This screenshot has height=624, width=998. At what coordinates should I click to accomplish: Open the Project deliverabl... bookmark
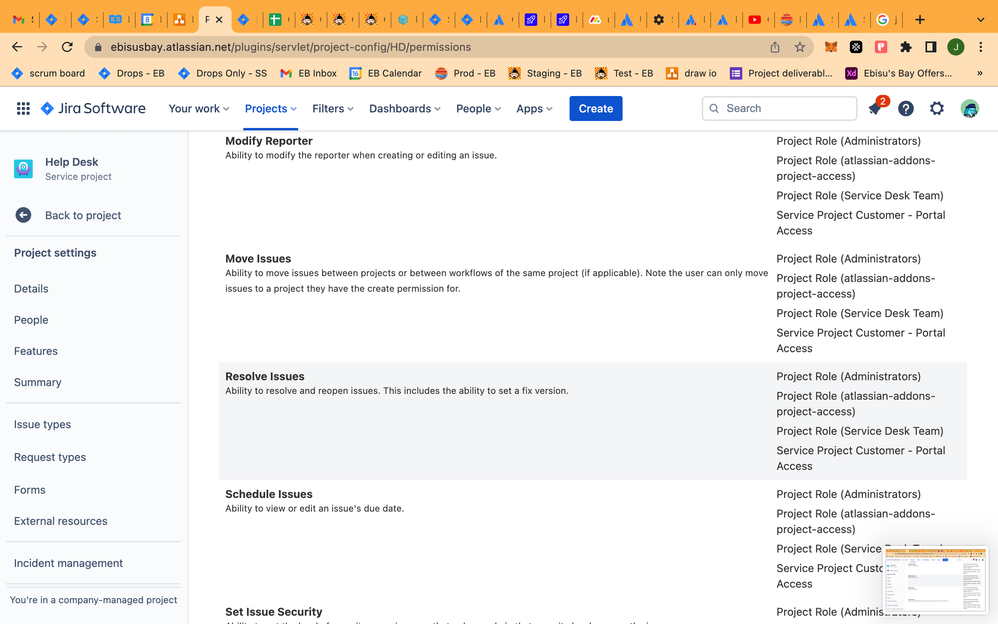(781, 73)
